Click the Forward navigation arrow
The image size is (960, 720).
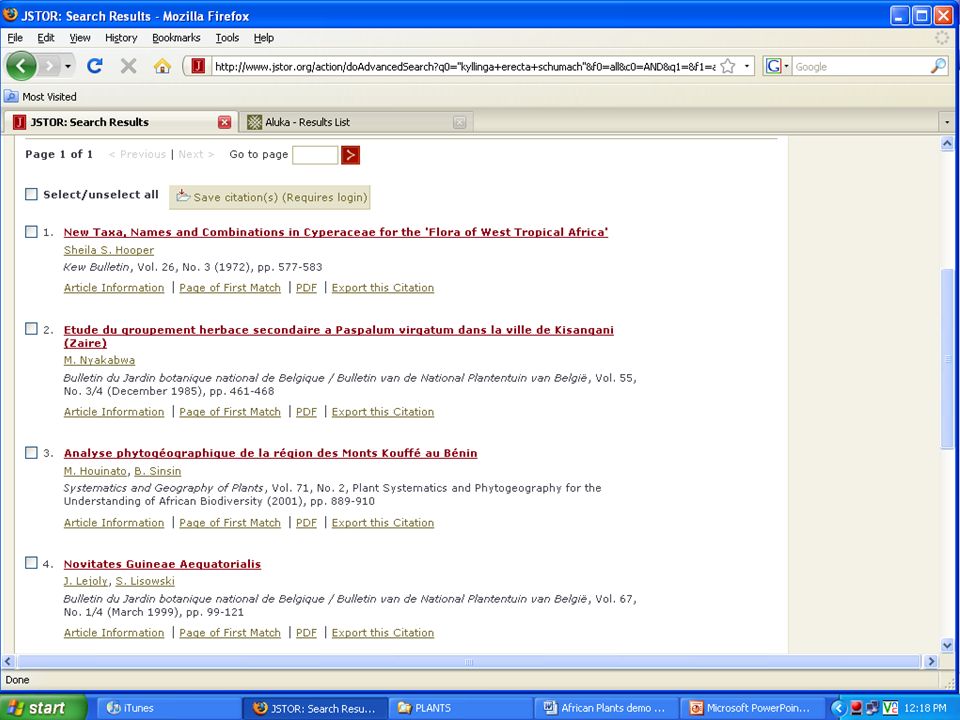49,66
